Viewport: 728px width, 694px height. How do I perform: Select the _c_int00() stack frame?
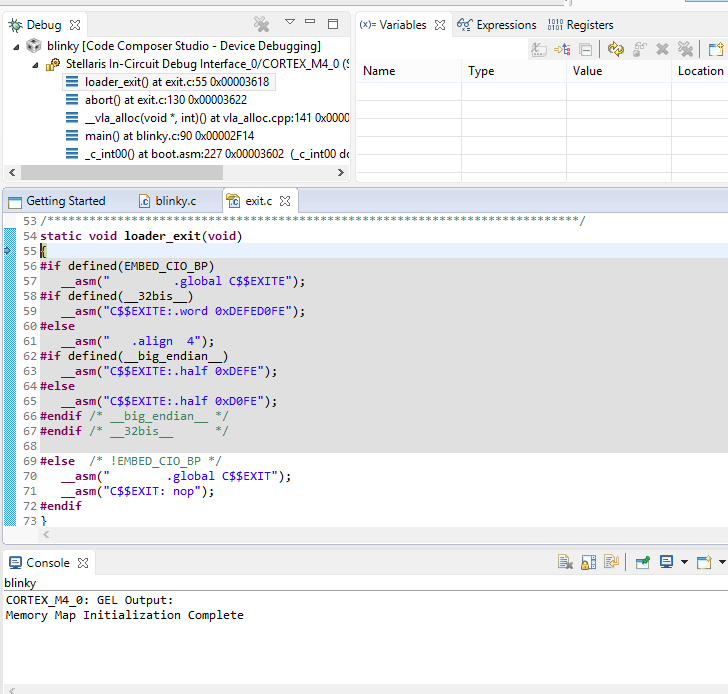pos(216,154)
